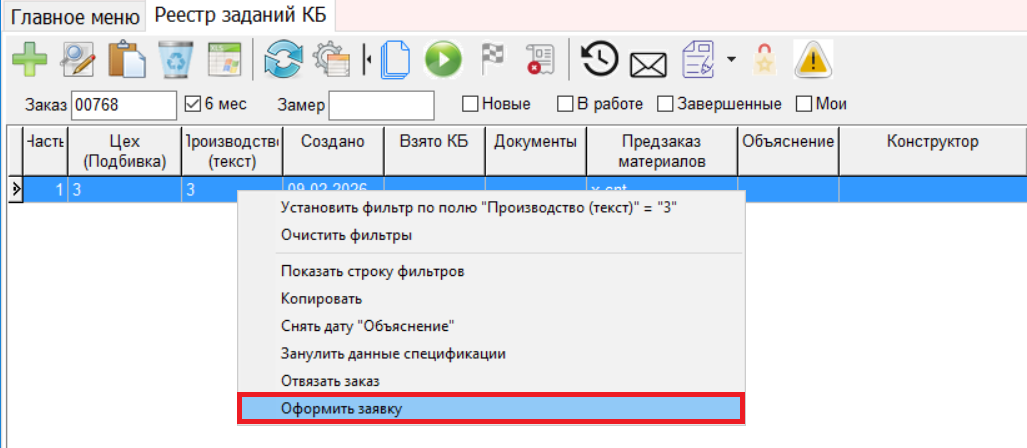Click the green plus add icon

[x=29, y=59]
